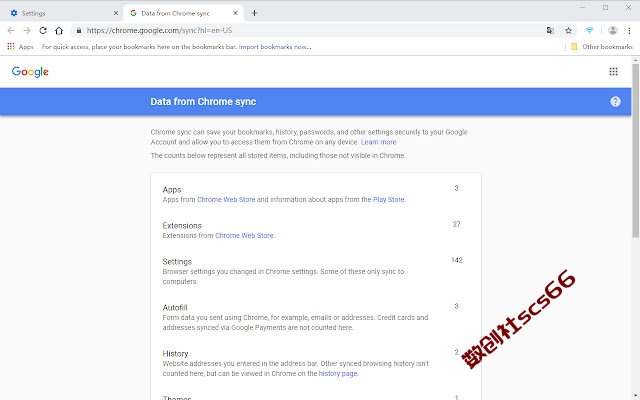Image resolution: width=640 pixels, height=400 pixels.
Task: Click Import bookmarks now link
Action: click(275, 47)
